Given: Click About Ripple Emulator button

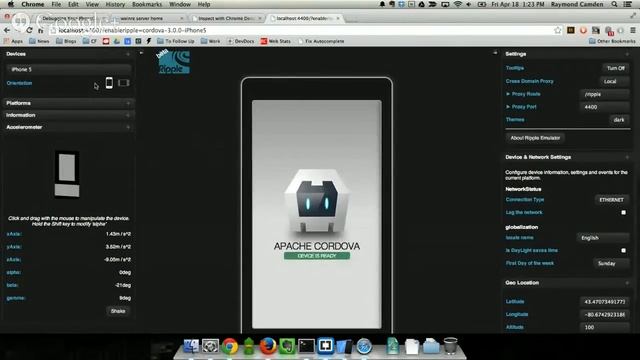Looking at the screenshot, I should [535, 138].
